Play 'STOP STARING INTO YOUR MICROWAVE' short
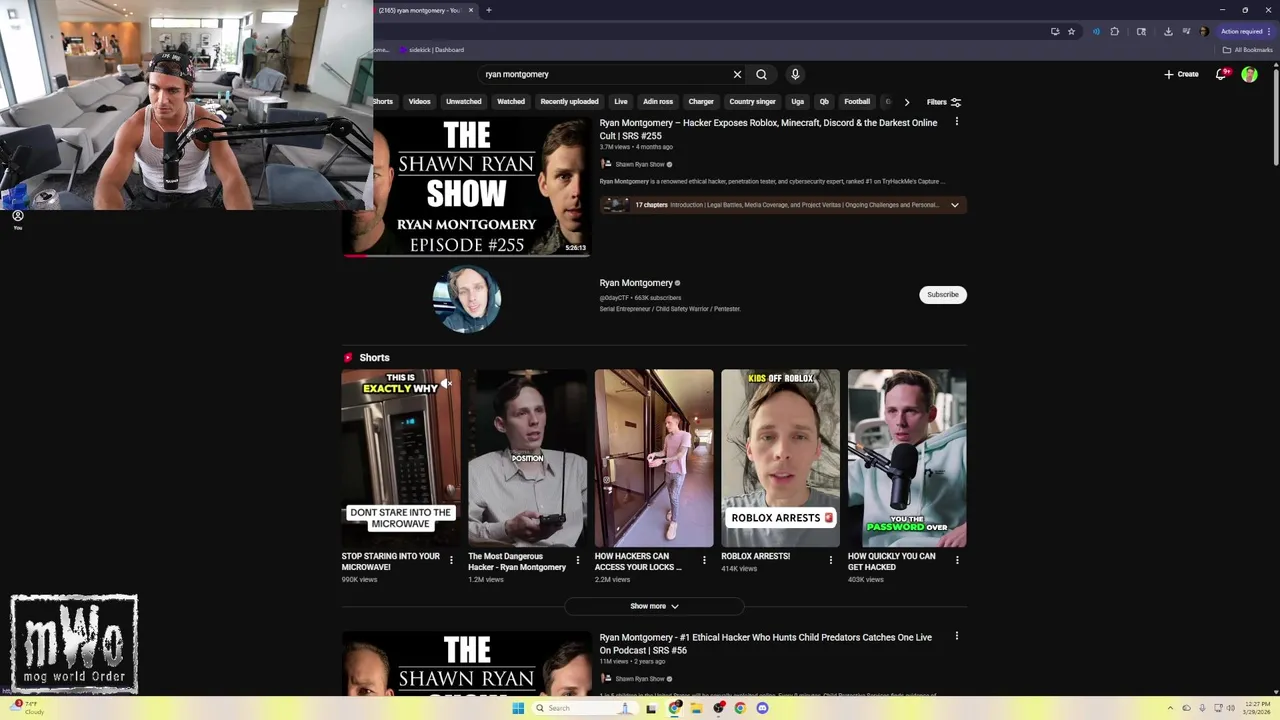Viewport: 1280px width, 720px height. pyautogui.click(x=401, y=458)
